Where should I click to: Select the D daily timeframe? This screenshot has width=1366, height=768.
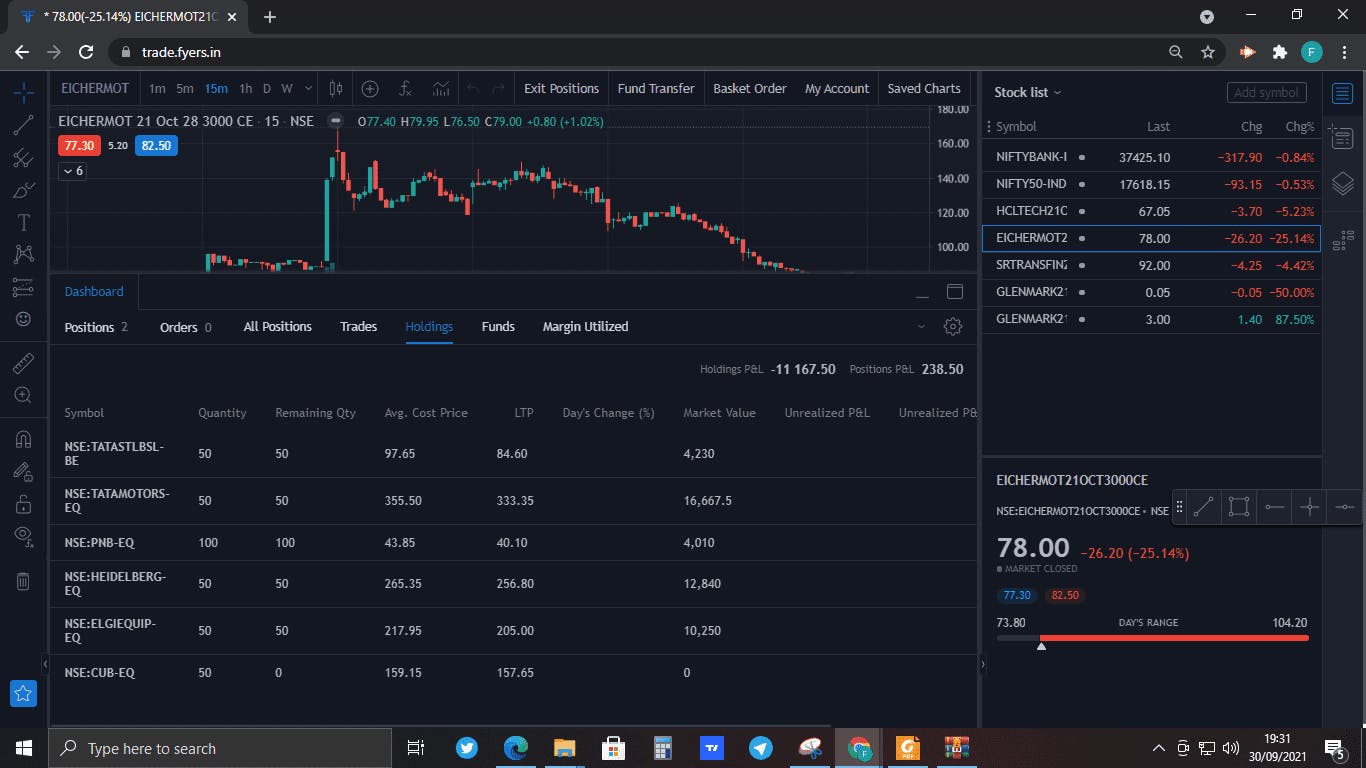pyautogui.click(x=267, y=88)
